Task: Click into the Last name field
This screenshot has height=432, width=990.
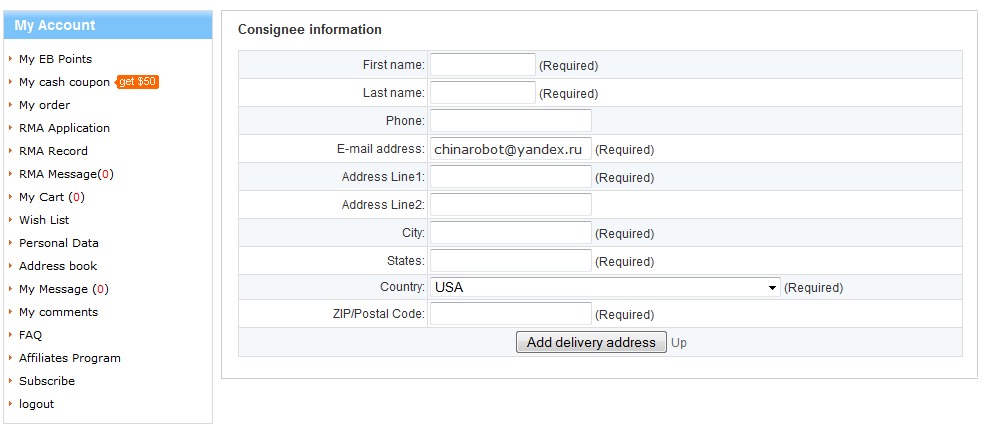Action: (x=482, y=93)
